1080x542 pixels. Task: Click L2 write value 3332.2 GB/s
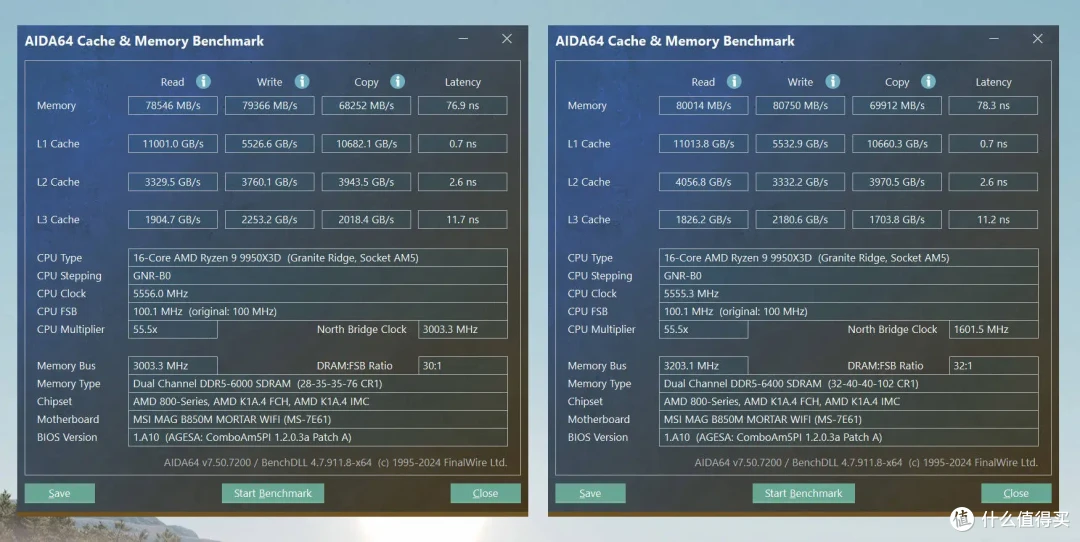pyautogui.click(x=800, y=182)
